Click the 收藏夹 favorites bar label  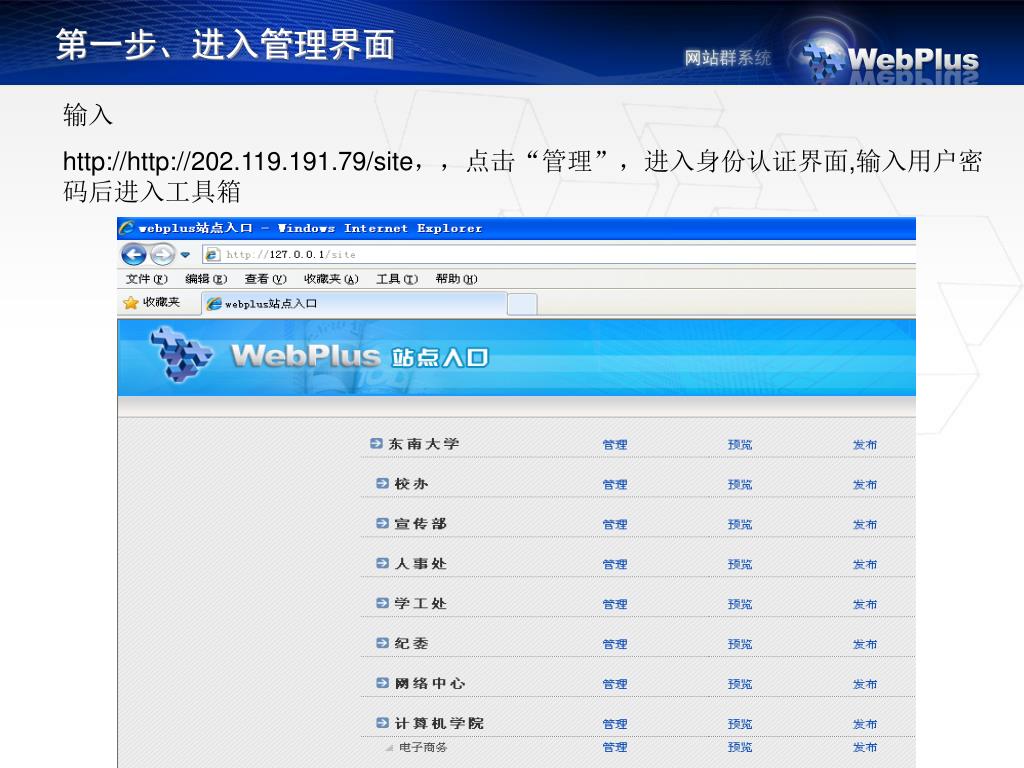(x=161, y=302)
